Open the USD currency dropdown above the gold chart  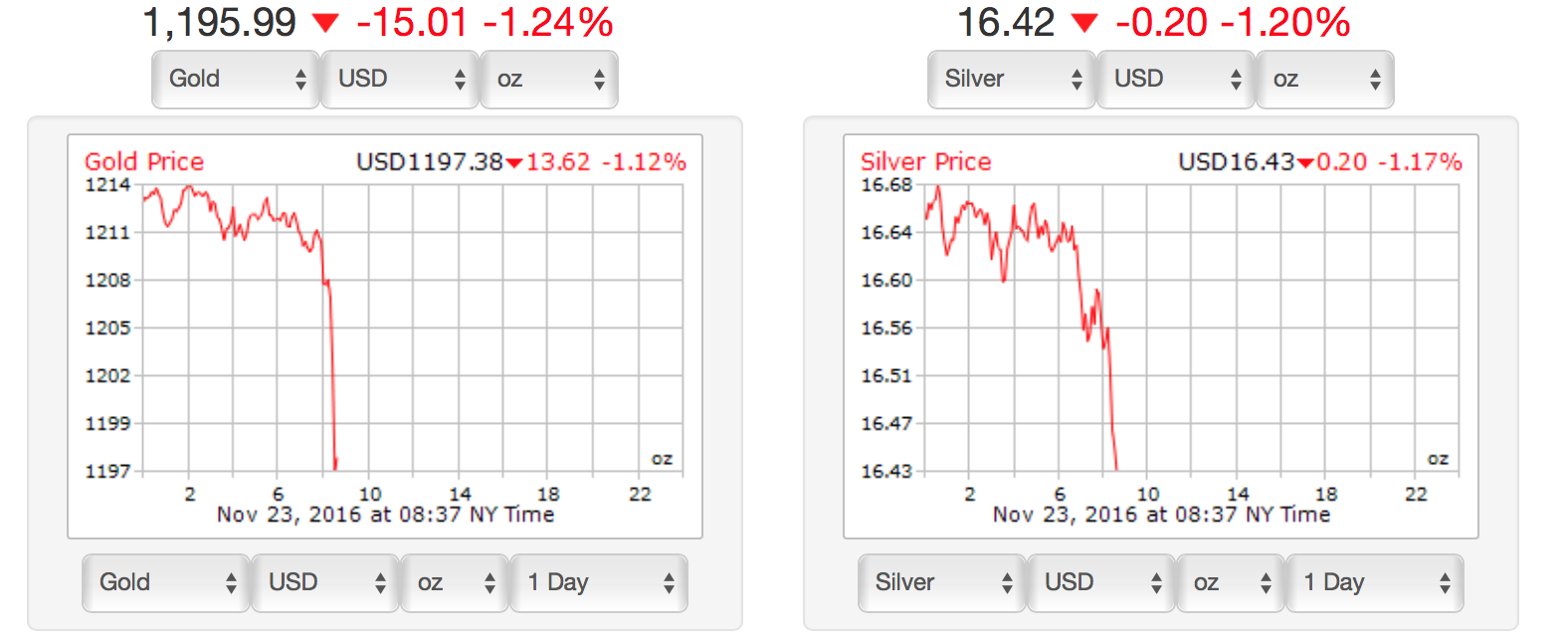pos(400,80)
